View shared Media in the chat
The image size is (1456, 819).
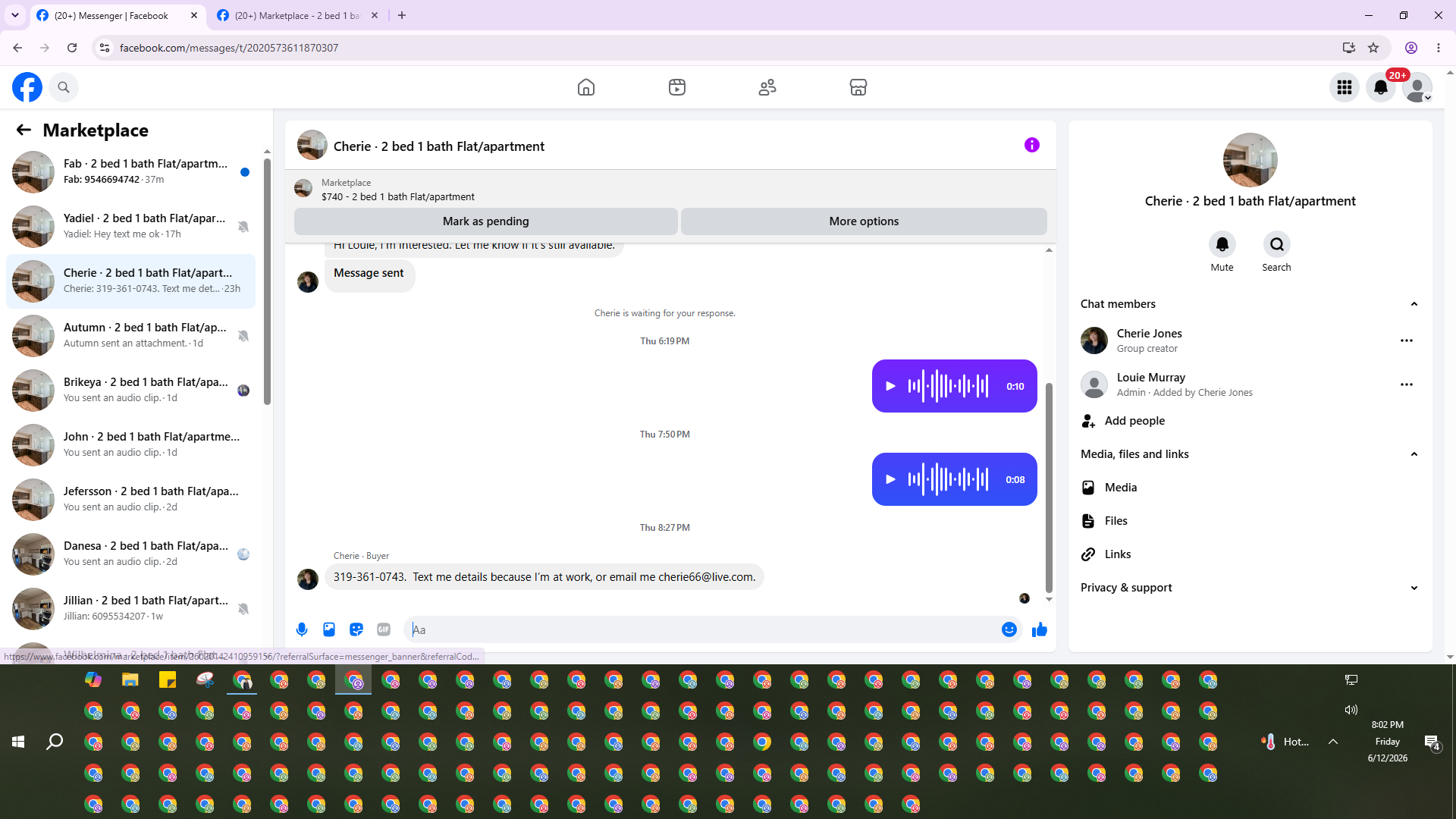pos(1250,488)
